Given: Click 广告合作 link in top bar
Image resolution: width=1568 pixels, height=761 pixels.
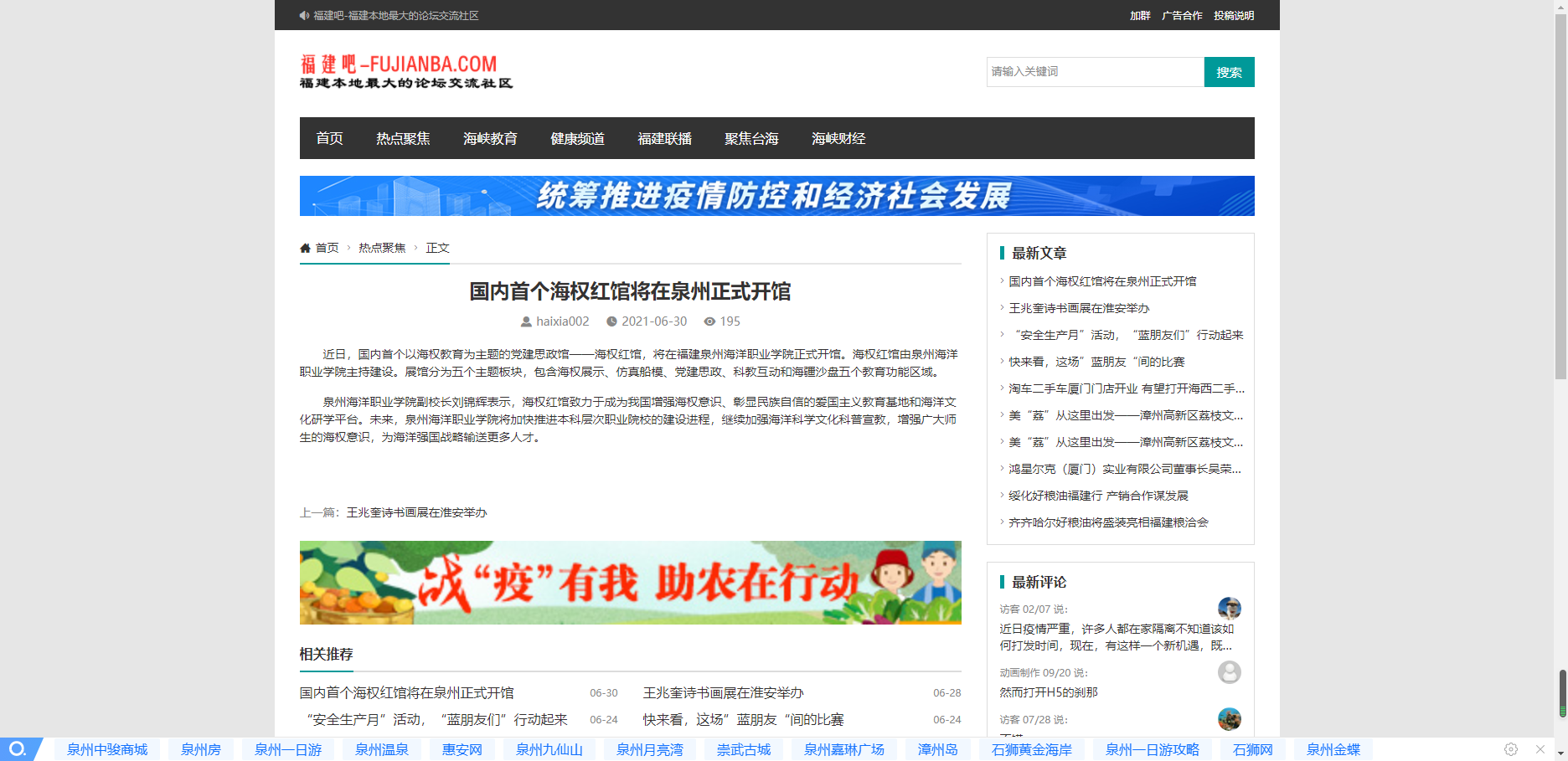Looking at the screenshot, I should coord(1182,16).
